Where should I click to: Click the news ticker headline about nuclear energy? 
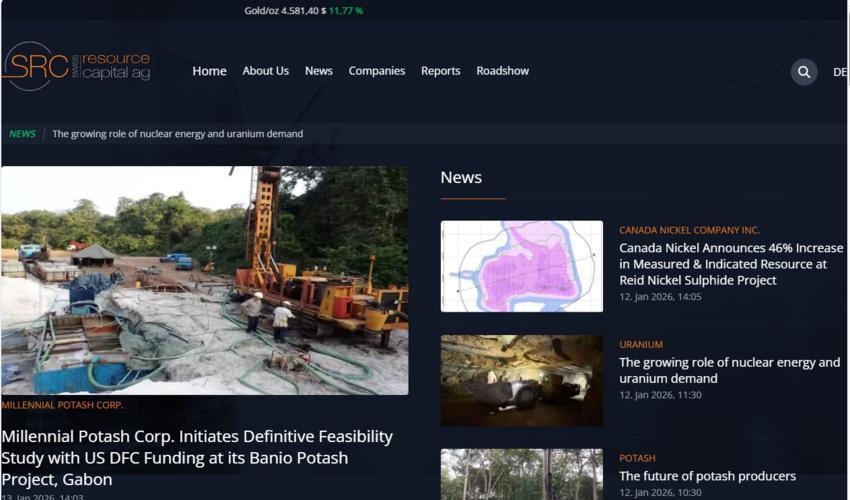[177, 134]
